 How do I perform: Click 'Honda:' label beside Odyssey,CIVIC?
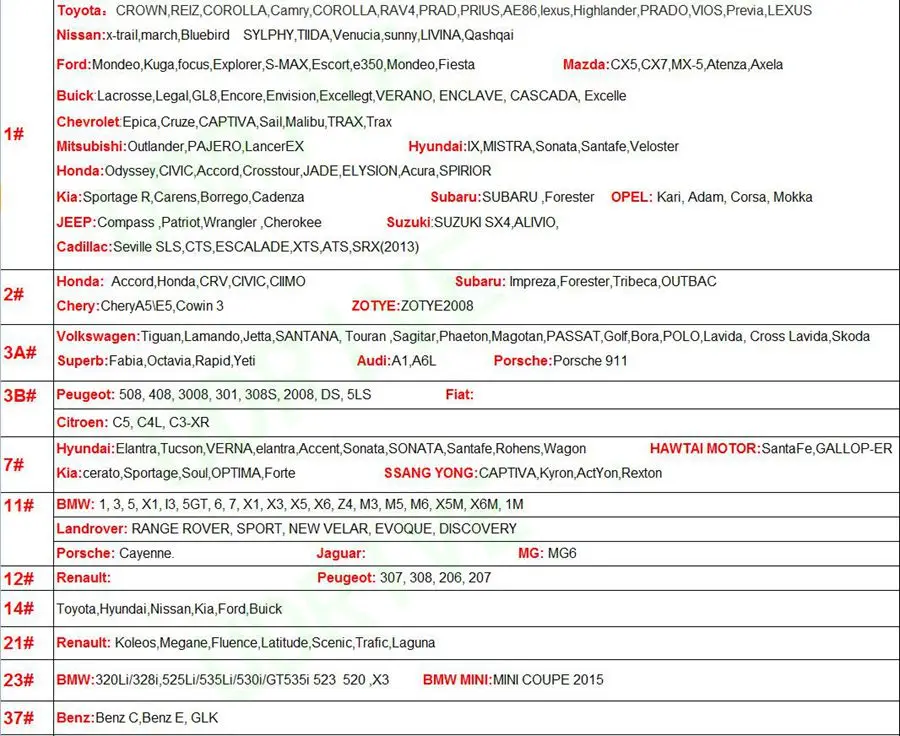coord(80,171)
